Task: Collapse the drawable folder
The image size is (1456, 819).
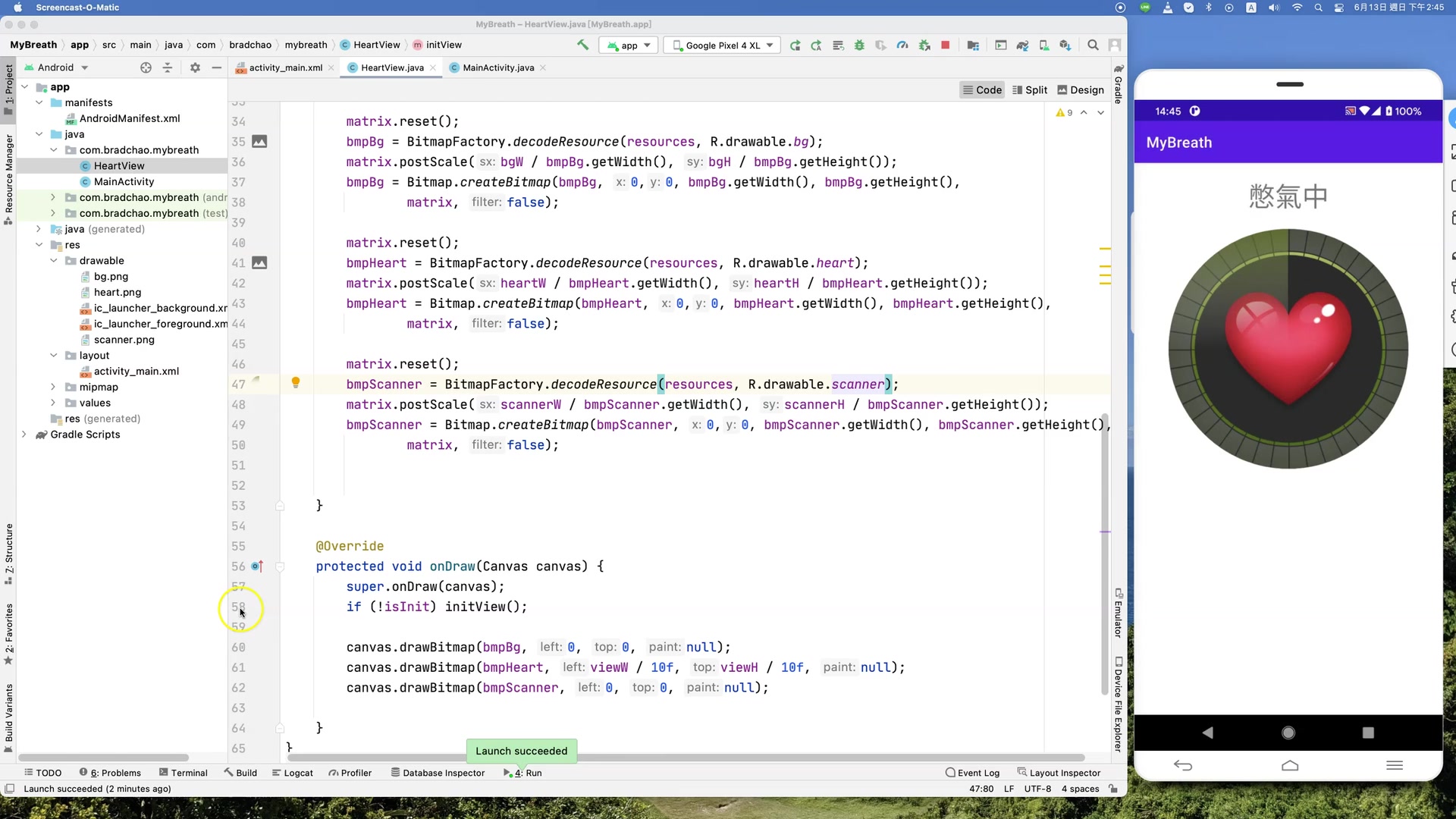Action: pos(54,260)
